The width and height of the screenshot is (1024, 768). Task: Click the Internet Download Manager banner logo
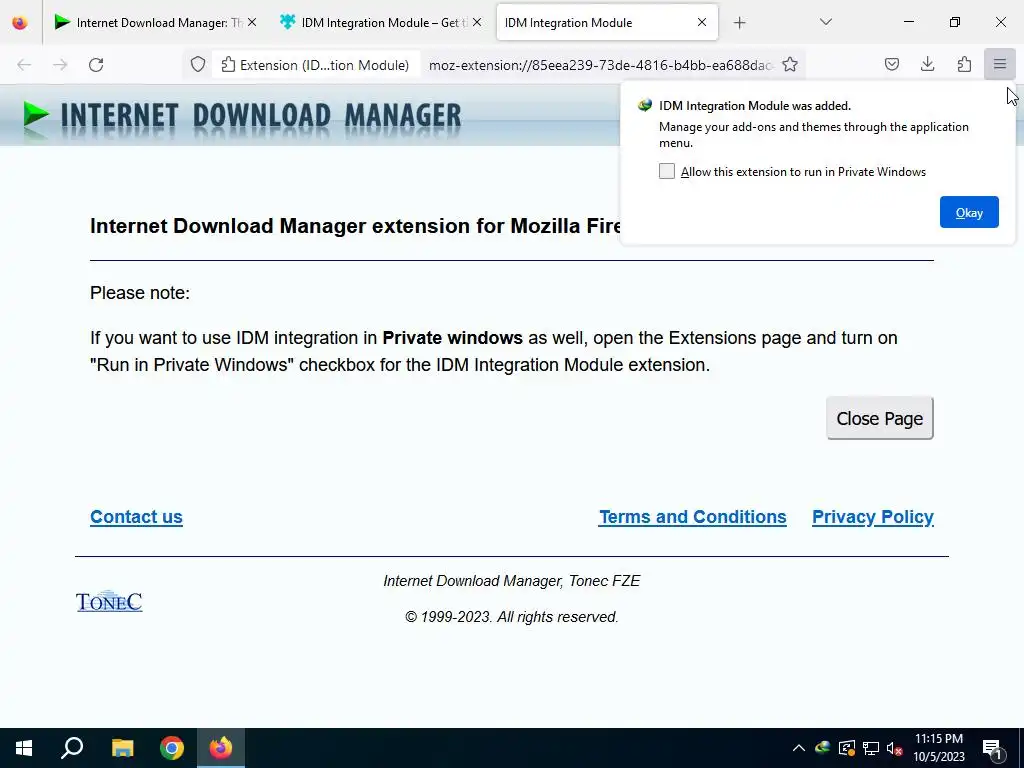click(x=242, y=116)
